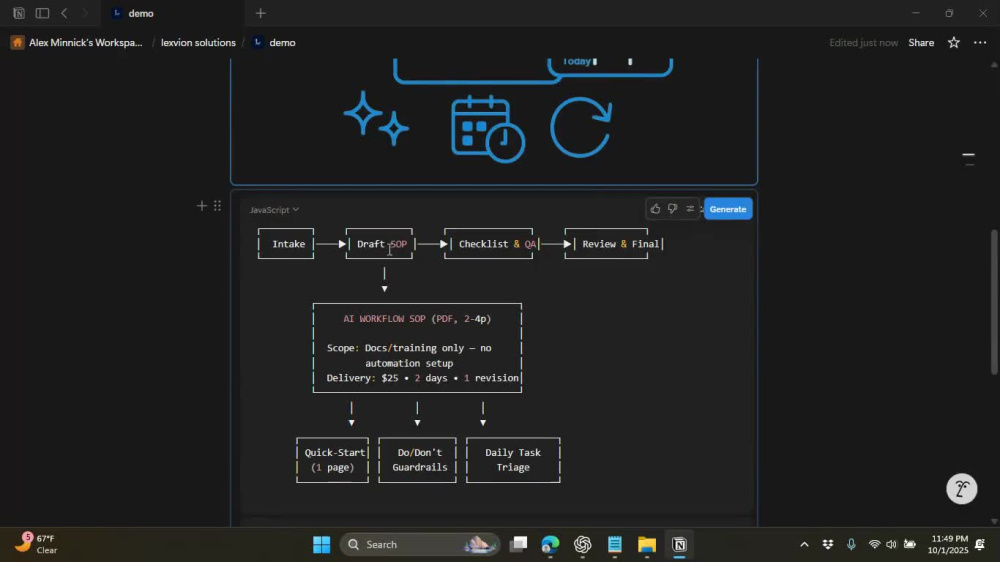1000x562 pixels.
Task: Open the Notepad app in the taskbar
Action: 614,544
